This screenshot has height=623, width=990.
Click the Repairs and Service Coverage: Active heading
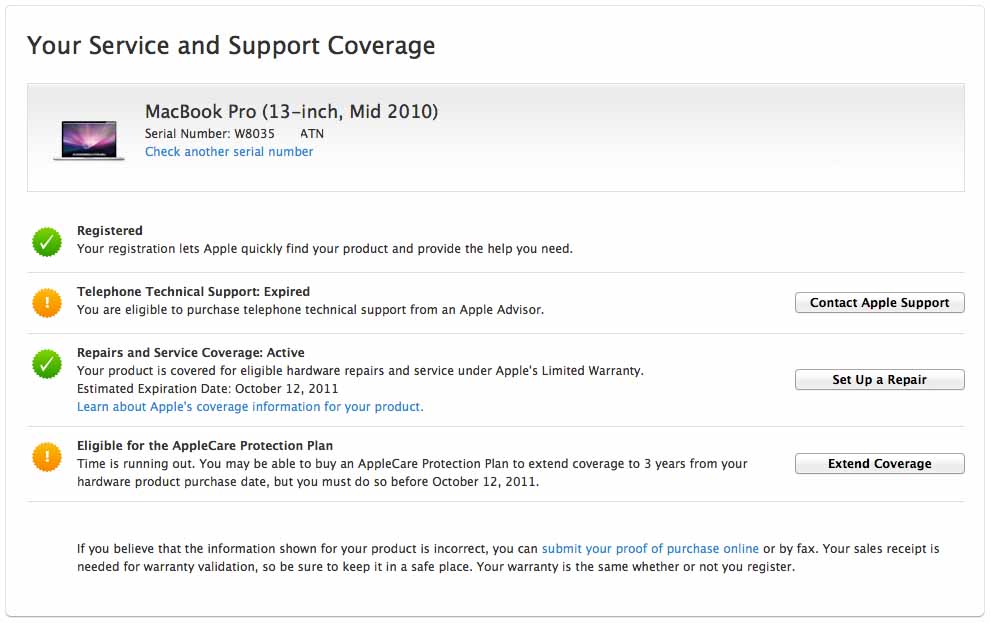tap(190, 353)
